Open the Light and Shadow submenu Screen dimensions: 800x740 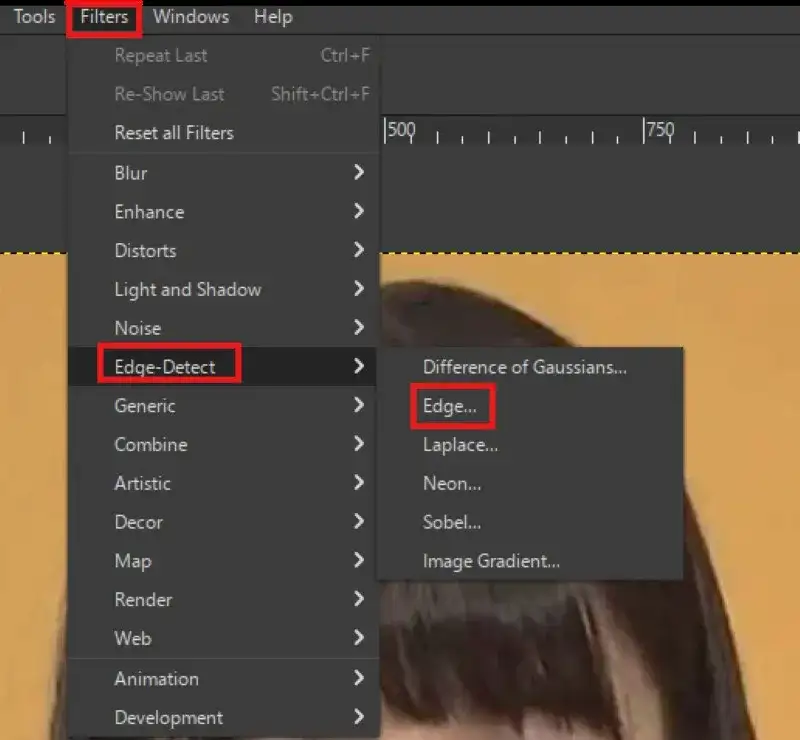click(x=187, y=290)
